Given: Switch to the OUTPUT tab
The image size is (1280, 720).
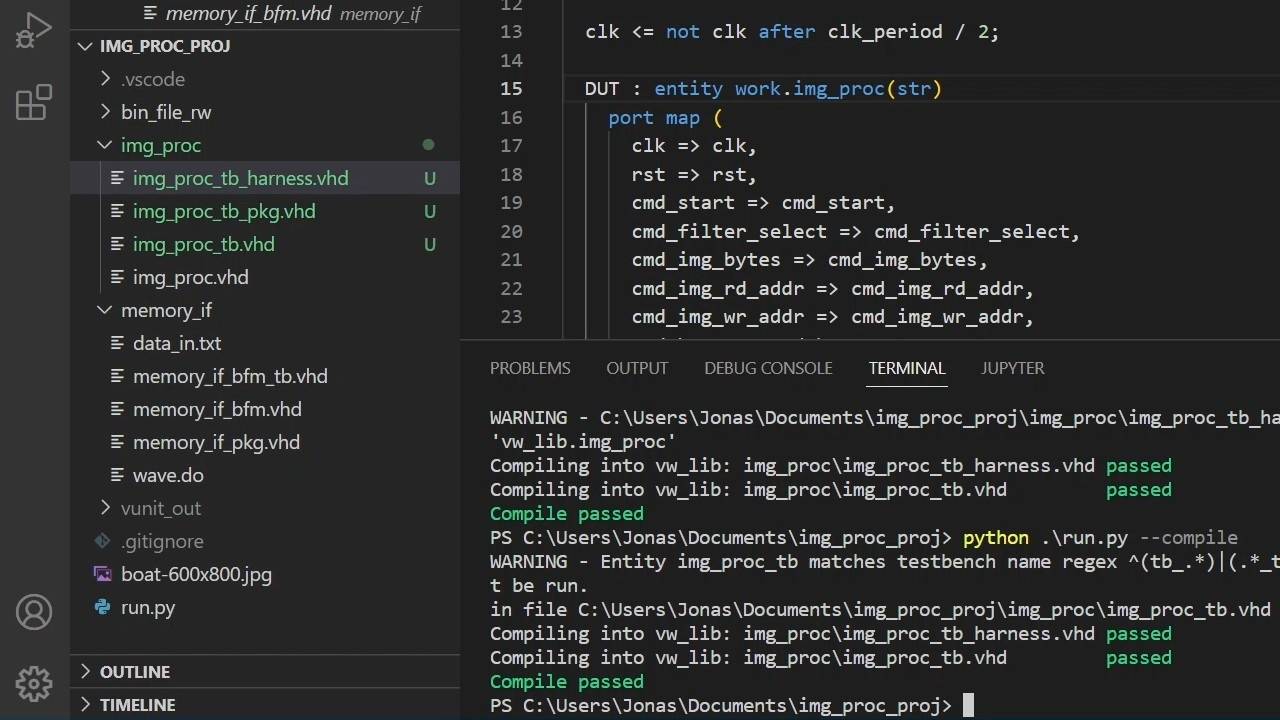Looking at the screenshot, I should (x=637, y=368).
